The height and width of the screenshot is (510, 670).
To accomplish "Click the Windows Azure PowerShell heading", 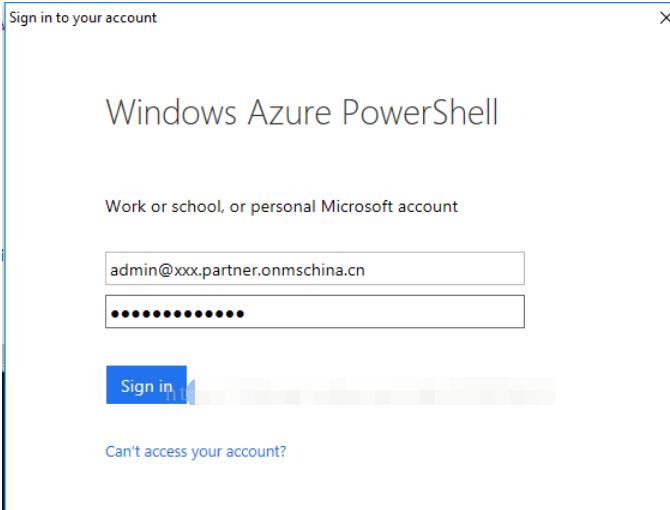I will 302,112.
